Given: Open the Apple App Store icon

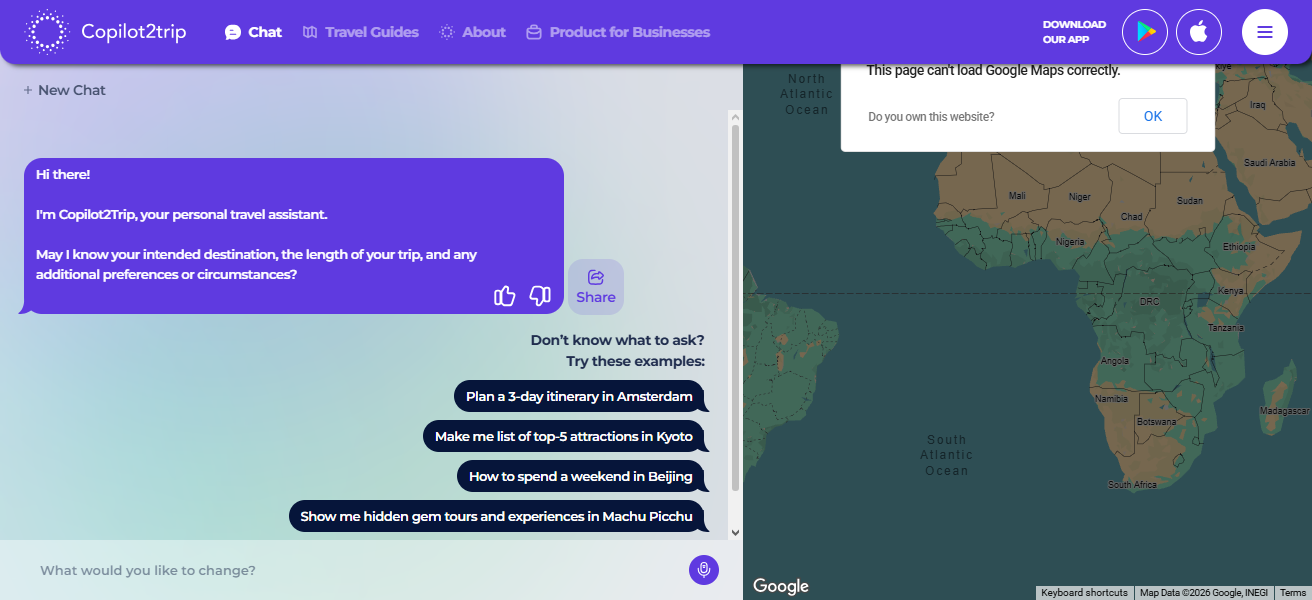Looking at the screenshot, I should tap(1199, 32).
